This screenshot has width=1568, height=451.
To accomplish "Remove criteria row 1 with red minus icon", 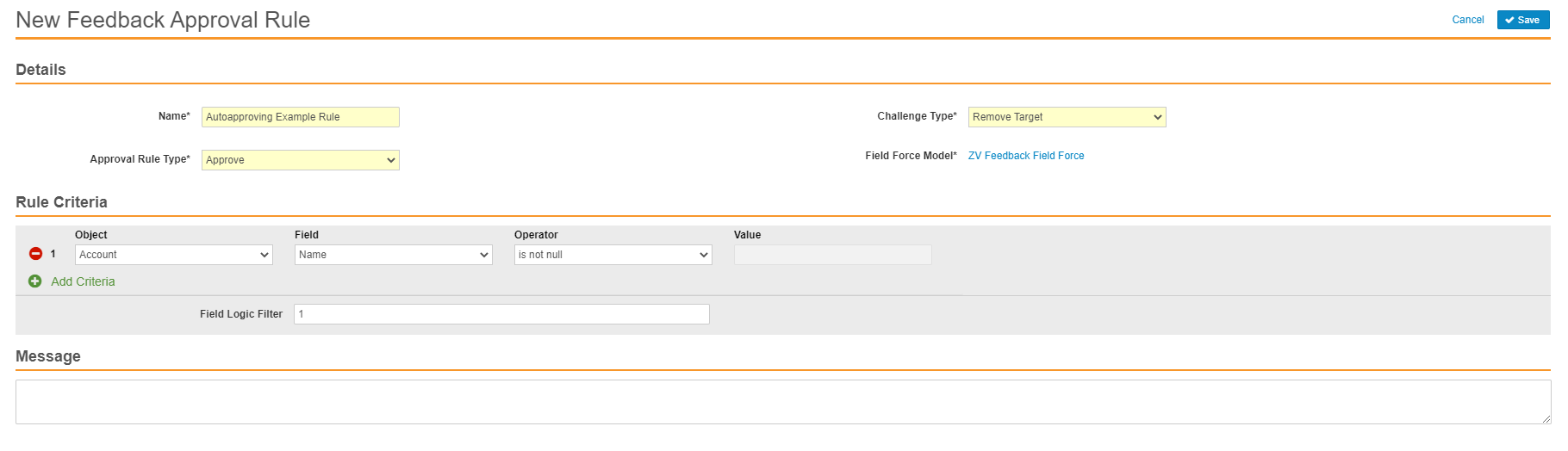I will (x=35, y=254).
